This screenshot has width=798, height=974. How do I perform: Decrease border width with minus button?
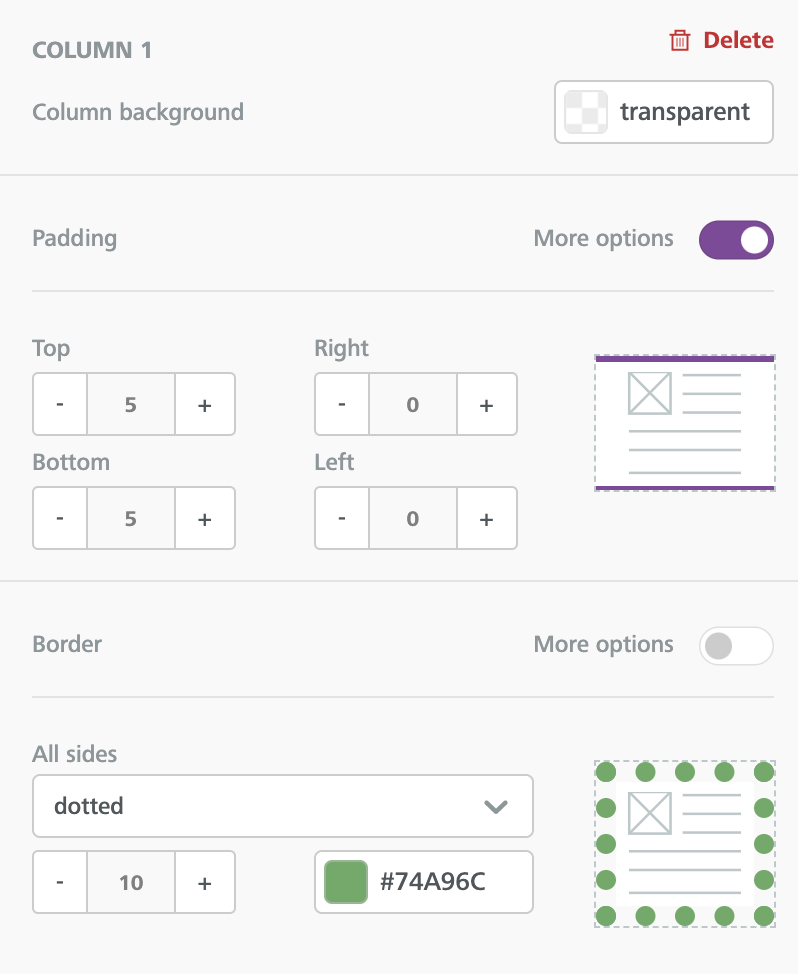[x=60, y=882]
